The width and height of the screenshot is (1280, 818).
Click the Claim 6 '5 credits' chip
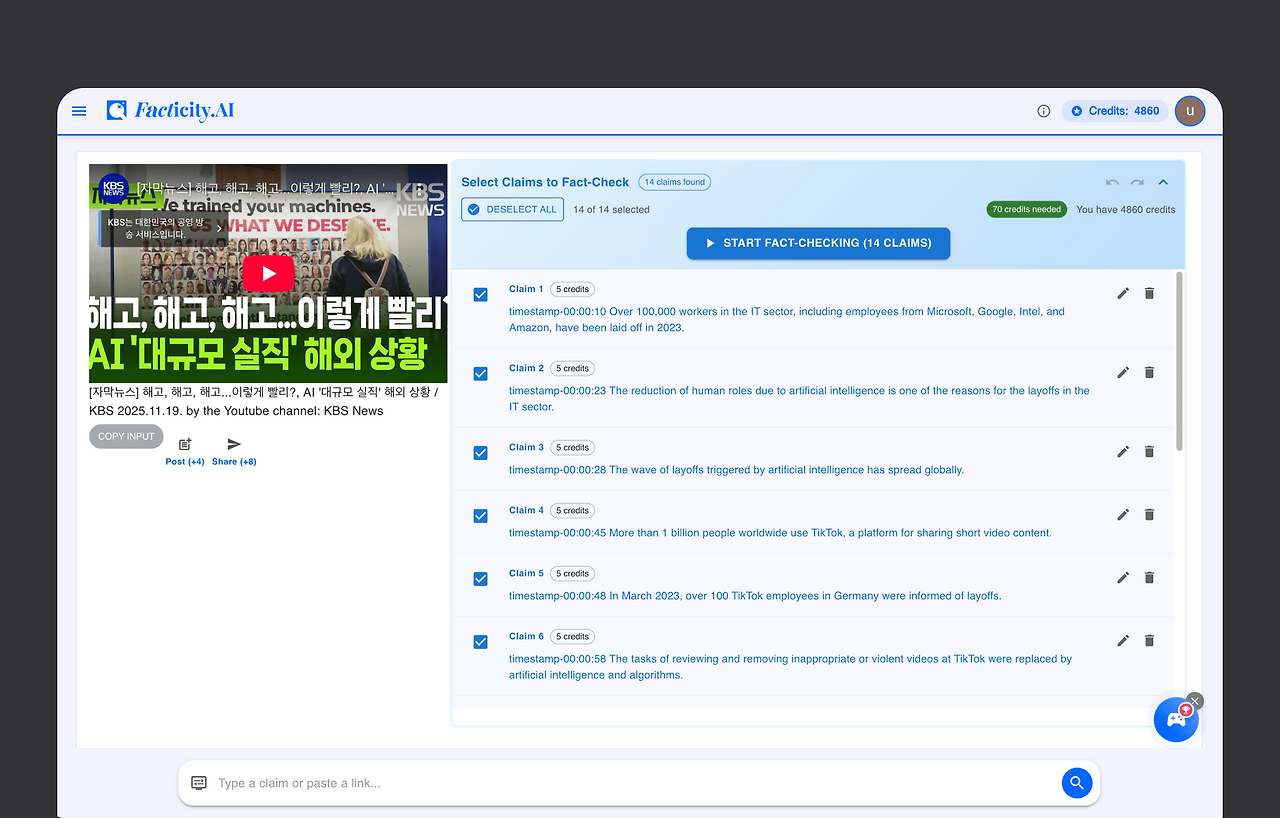573,636
